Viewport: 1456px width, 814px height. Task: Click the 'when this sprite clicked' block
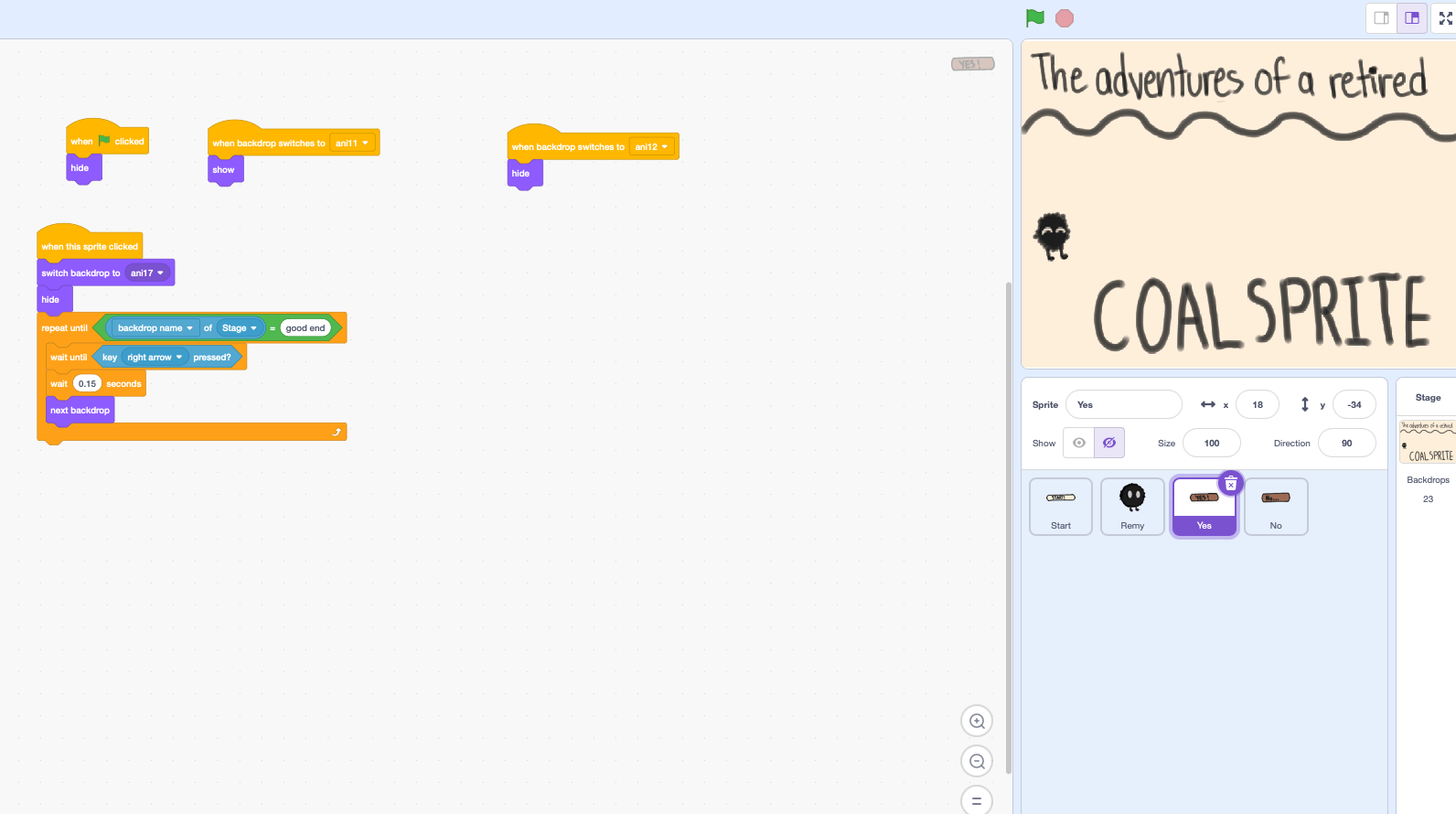point(90,246)
